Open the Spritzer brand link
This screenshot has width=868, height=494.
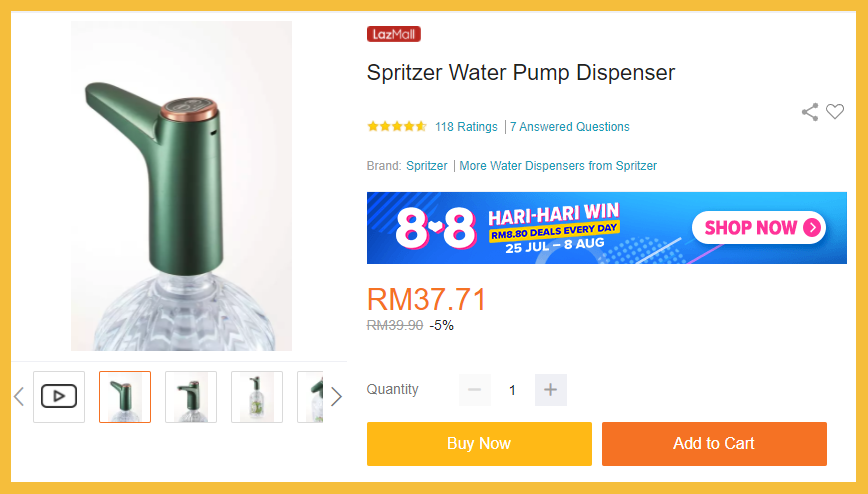coord(427,166)
